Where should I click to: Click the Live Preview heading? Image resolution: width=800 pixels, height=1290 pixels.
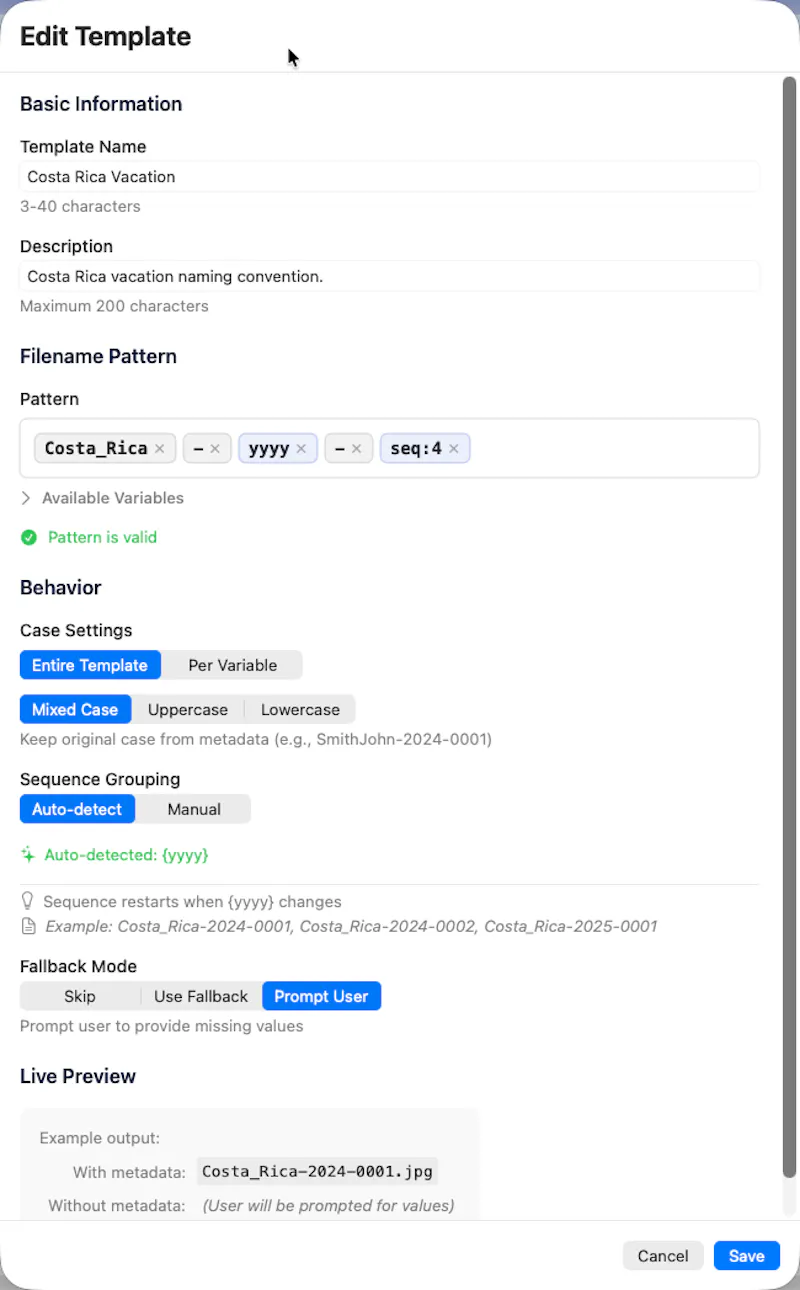(x=78, y=1077)
